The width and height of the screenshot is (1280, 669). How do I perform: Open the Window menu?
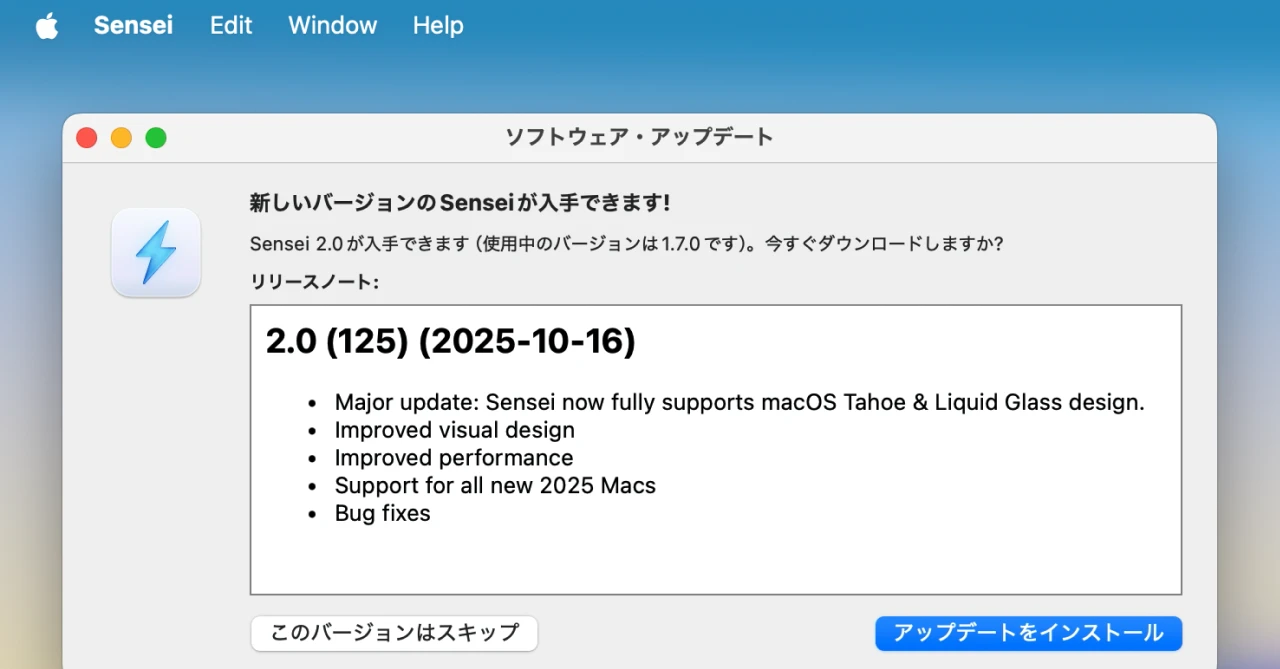[x=332, y=25]
